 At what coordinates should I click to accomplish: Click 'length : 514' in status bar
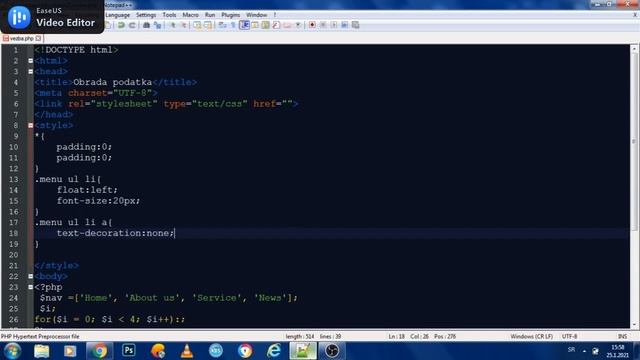[x=300, y=337]
